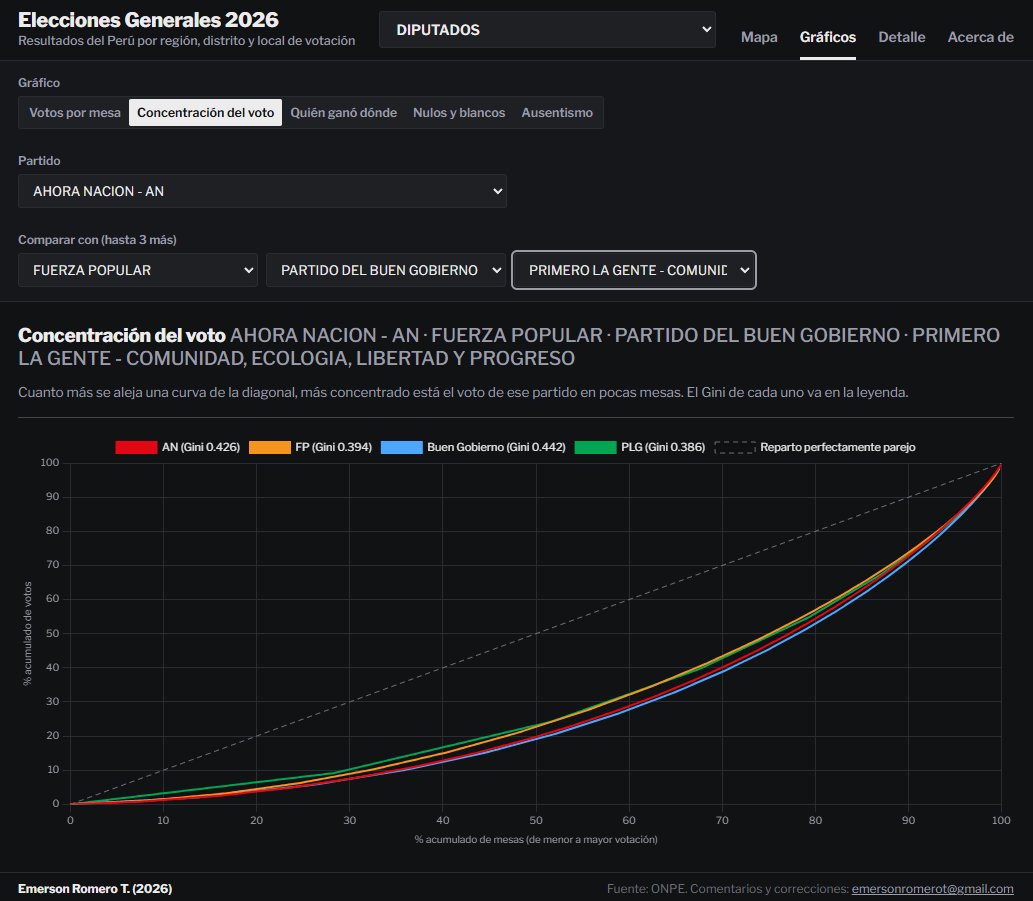The image size is (1033, 901).
Task: Click the emersonromerot@gmail.com email link
Action: tap(932, 888)
